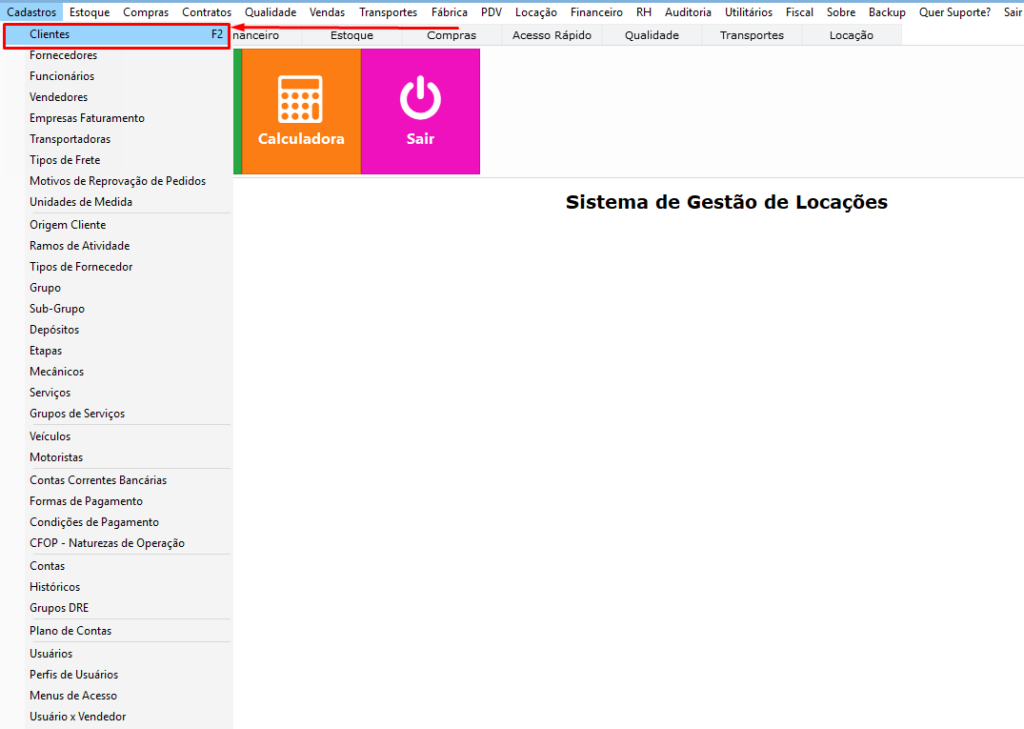
Task: Open the Compras tab
Action: pos(451,35)
